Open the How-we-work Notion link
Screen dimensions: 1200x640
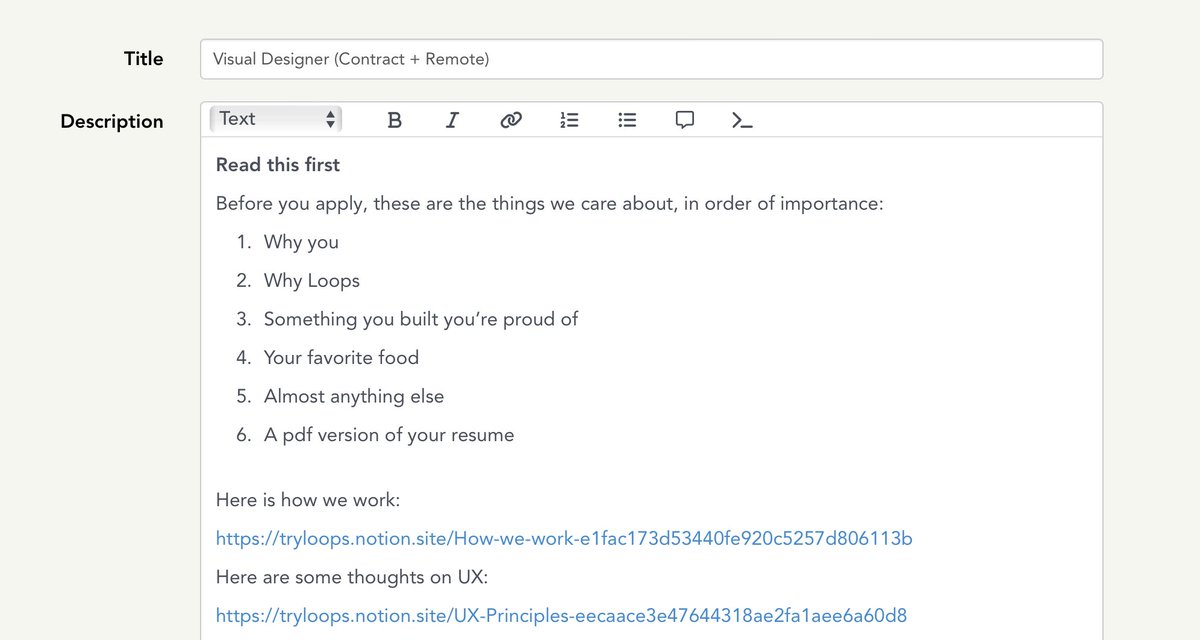pos(564,538)
